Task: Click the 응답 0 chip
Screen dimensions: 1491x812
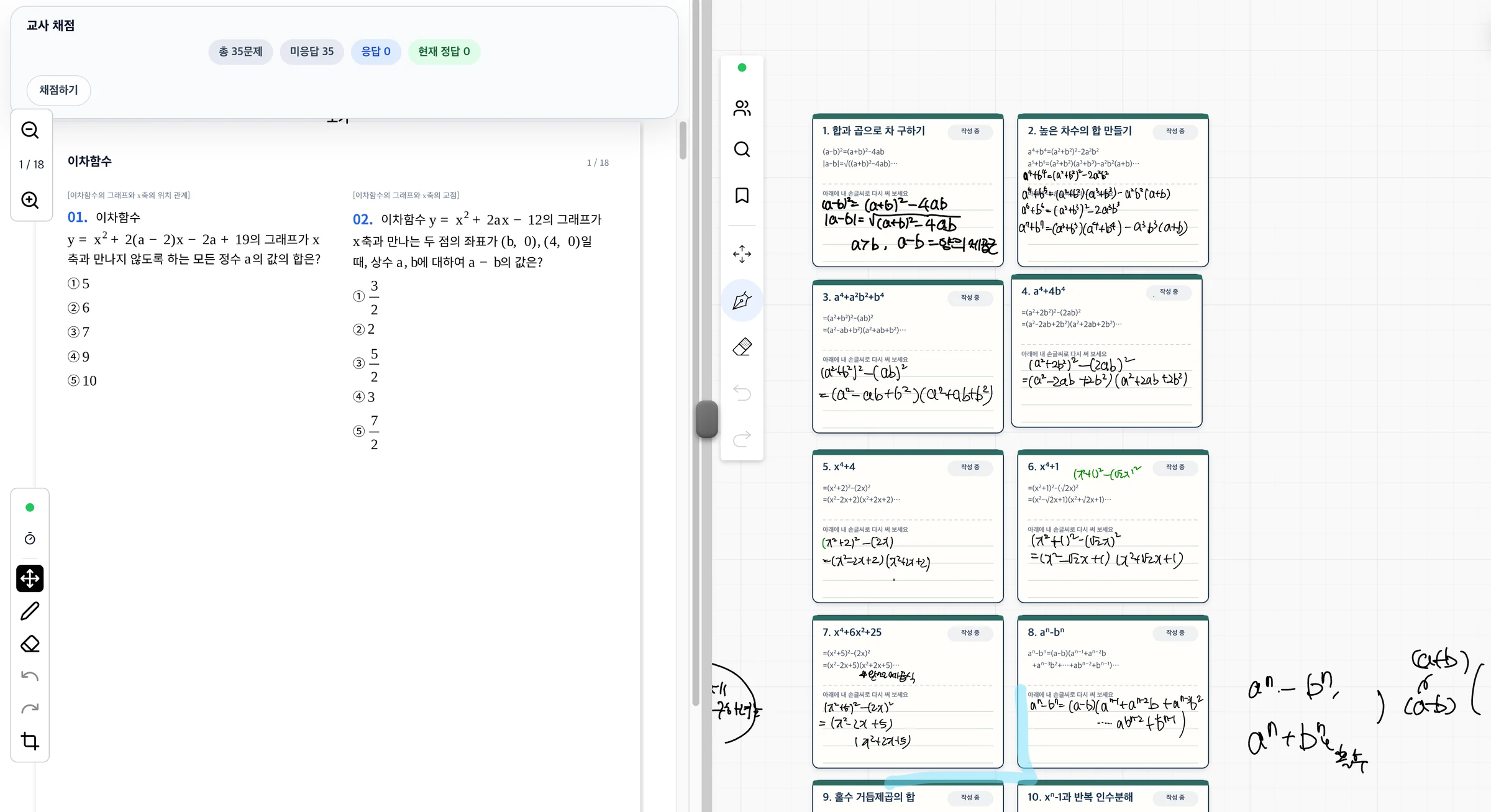Action: (x=376, y=52)
